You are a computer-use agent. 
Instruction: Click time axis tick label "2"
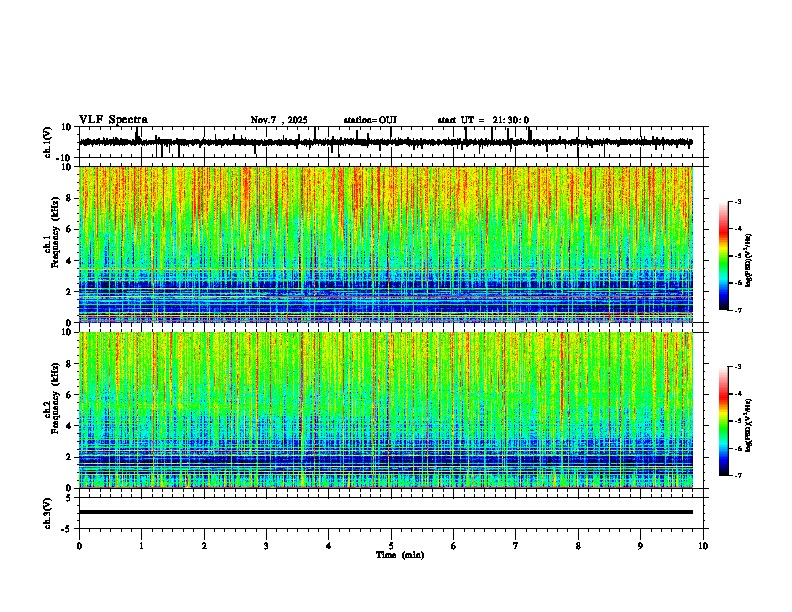(x=204, y=546)
